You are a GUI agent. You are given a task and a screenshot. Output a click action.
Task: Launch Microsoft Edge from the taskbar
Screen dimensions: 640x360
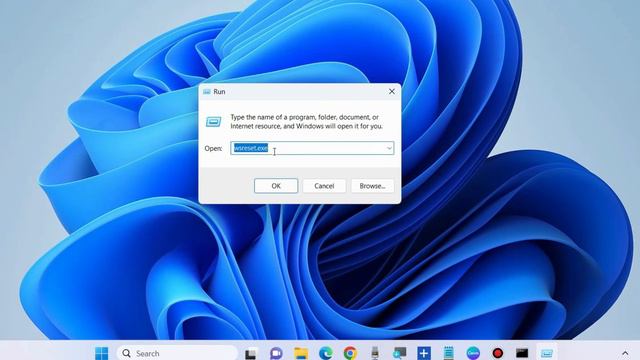pos(325,353)
